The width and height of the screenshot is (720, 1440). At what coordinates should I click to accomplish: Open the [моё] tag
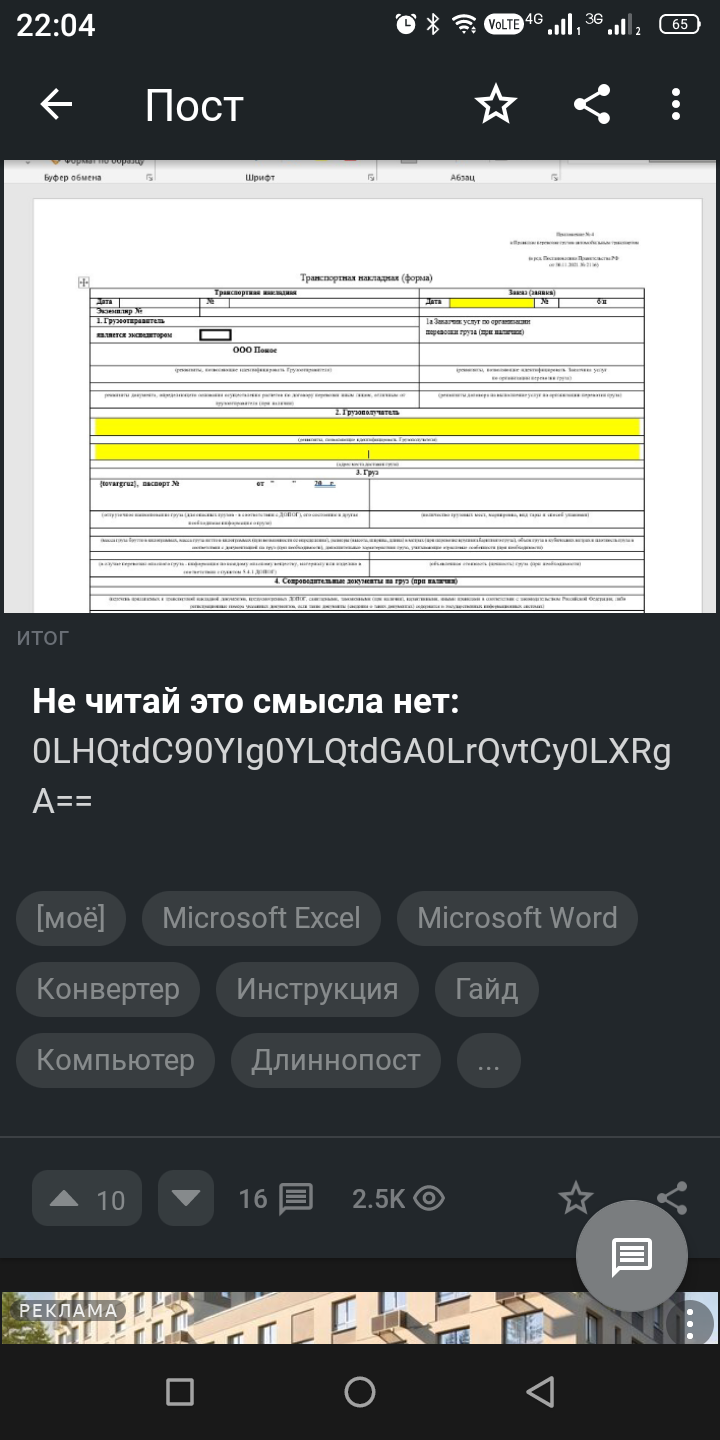[70, 918]
